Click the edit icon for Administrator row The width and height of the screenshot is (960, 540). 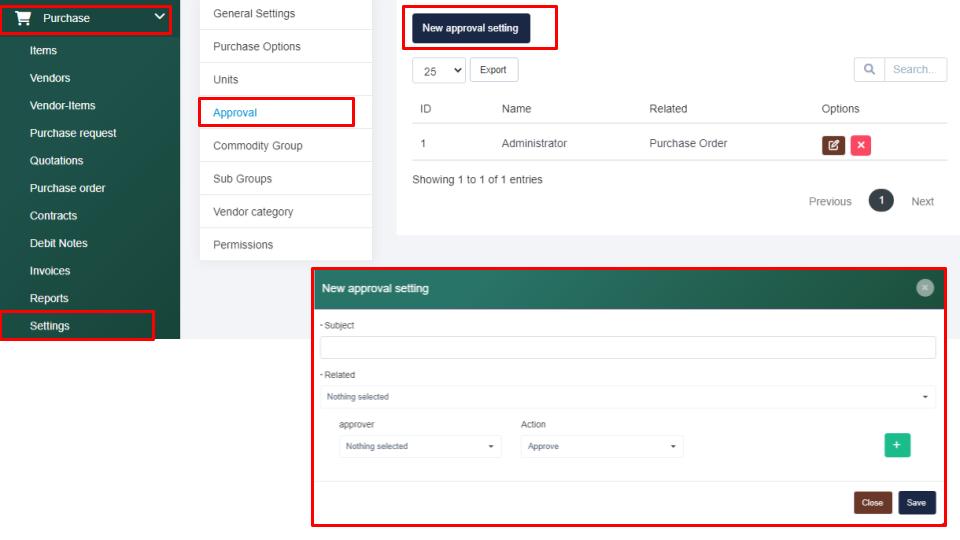833,145
